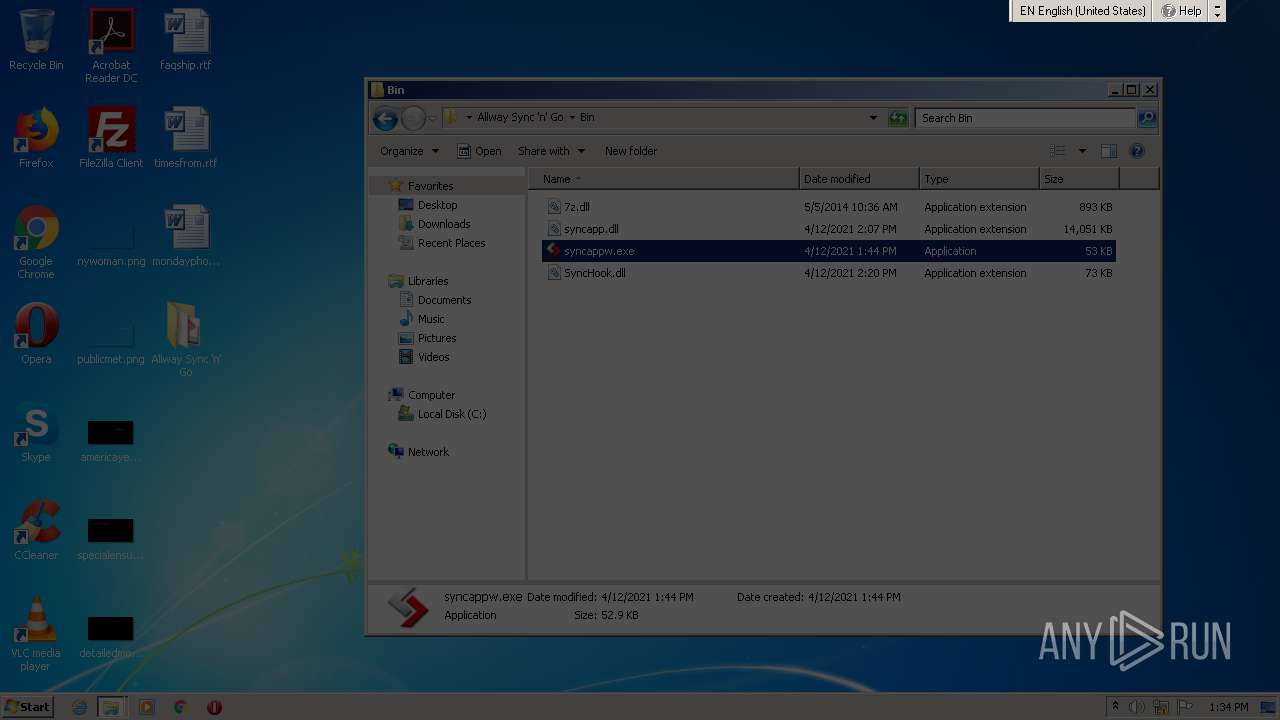Select the 7z.dll file
1280x720 pixels.
[x=828, y=207]
